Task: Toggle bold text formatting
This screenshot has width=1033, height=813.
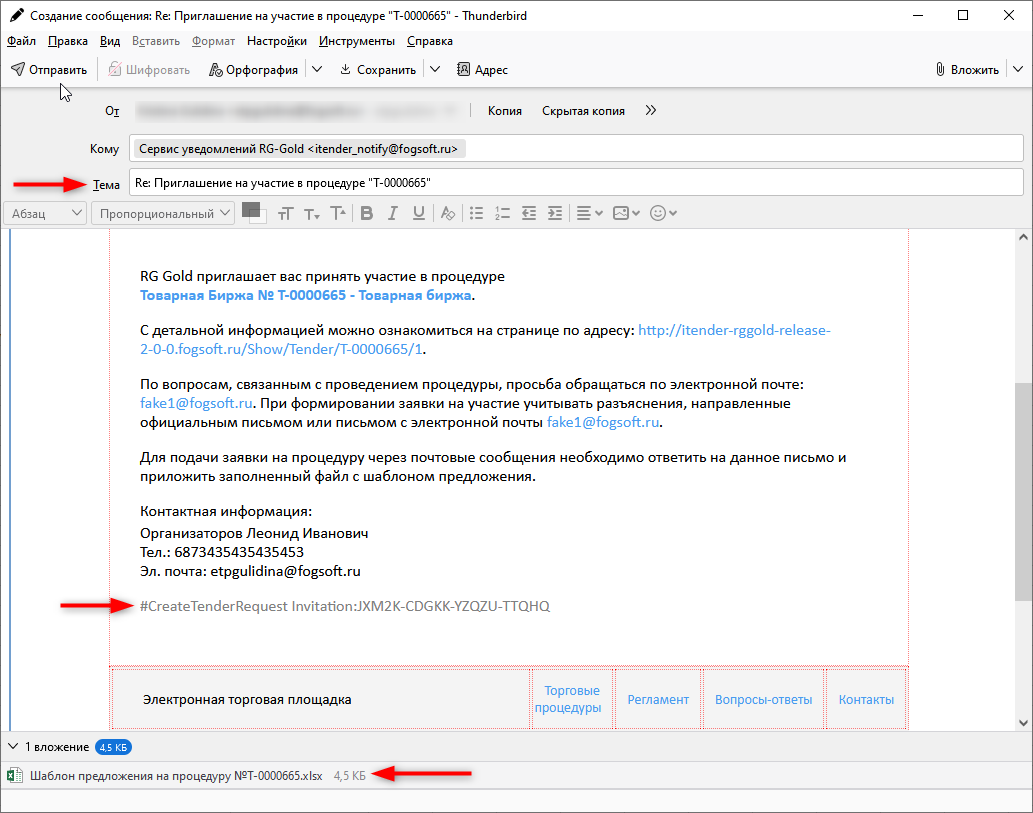Action: click(366, 213)
